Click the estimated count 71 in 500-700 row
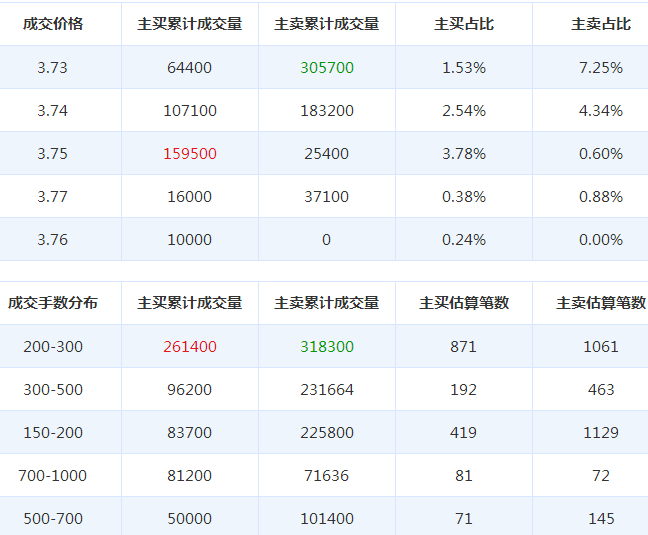This screenshot has width=648, height=535. pyautogui.click(x=464, y=518)
